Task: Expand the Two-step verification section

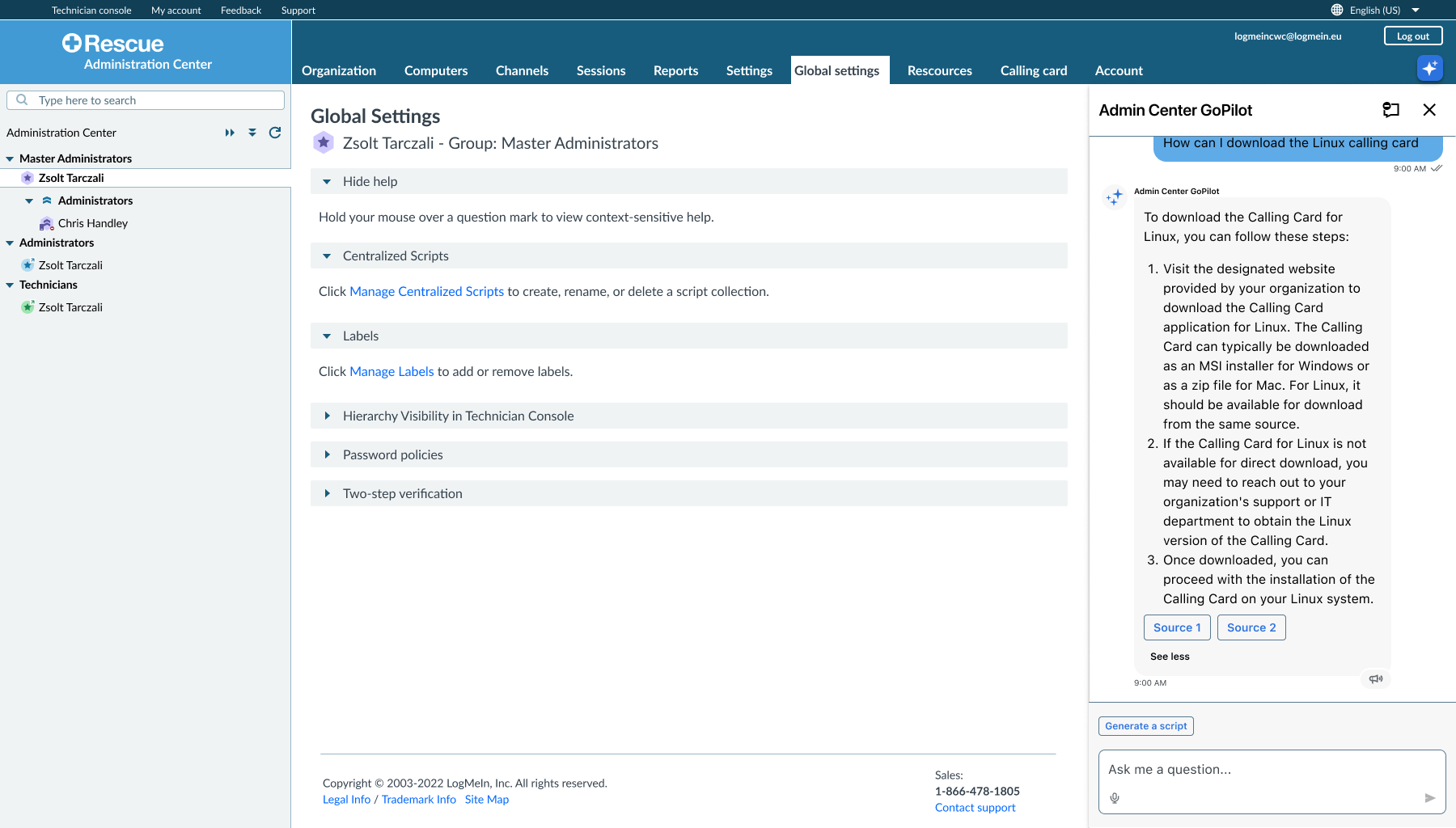Action: pyautogui.click(x=327, y=493)
